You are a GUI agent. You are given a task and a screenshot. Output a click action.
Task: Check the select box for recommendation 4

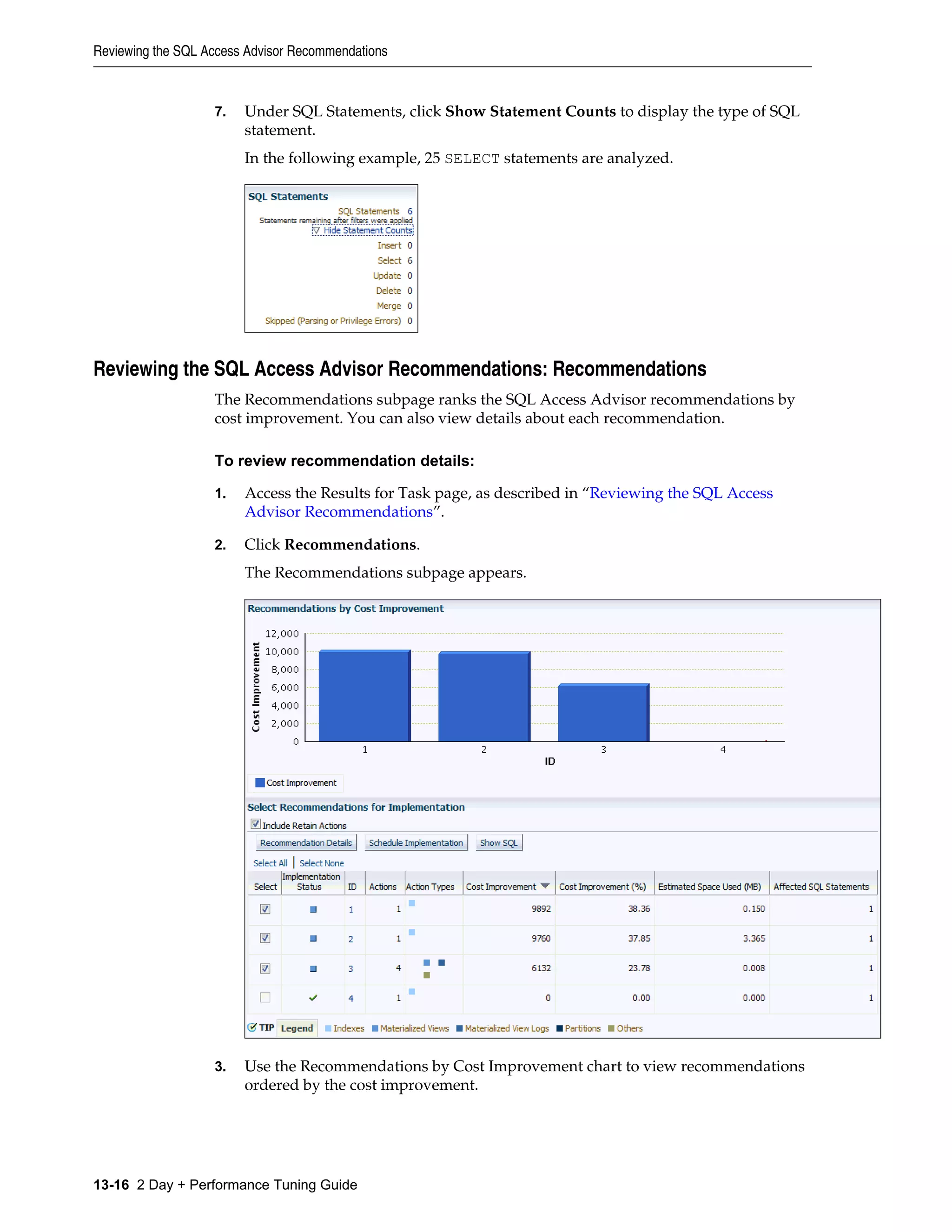tap(265, 997)
